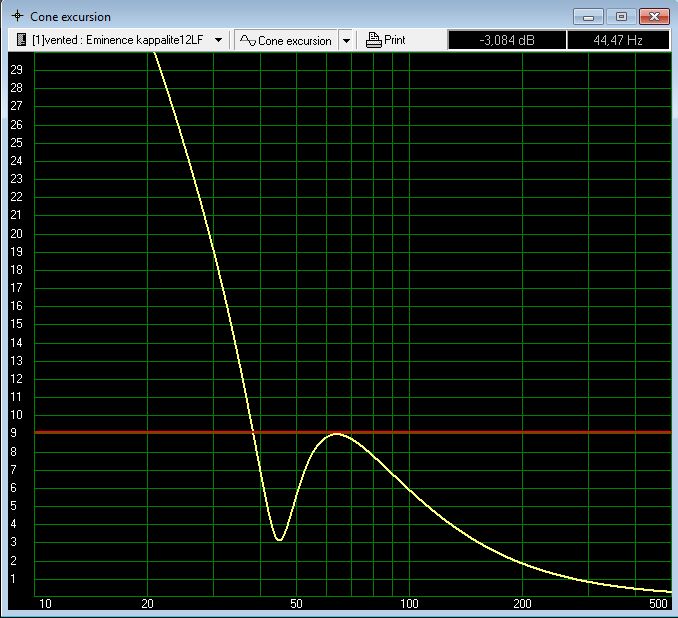Click the crosshair icon in the title bar
Screen dimensions: 678x618
coord(16,17)
